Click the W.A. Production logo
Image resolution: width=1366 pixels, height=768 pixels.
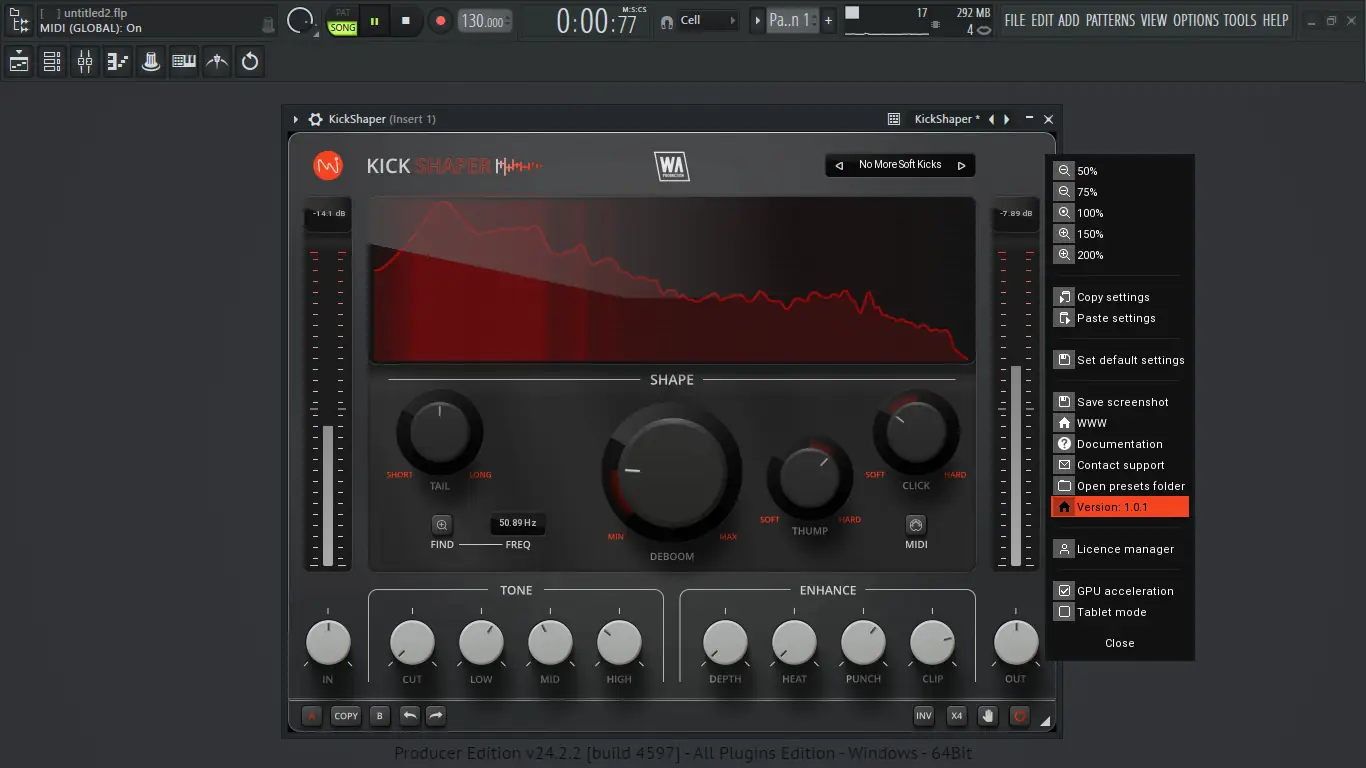point(672,166)
